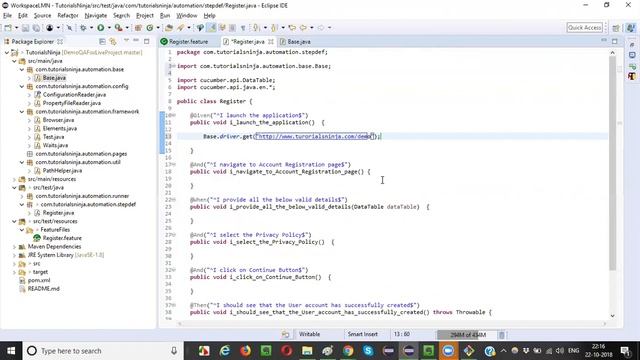
Task: Click the Next Annotation toolbar icon
Action: pyautogui.click(x=256, y=28)
